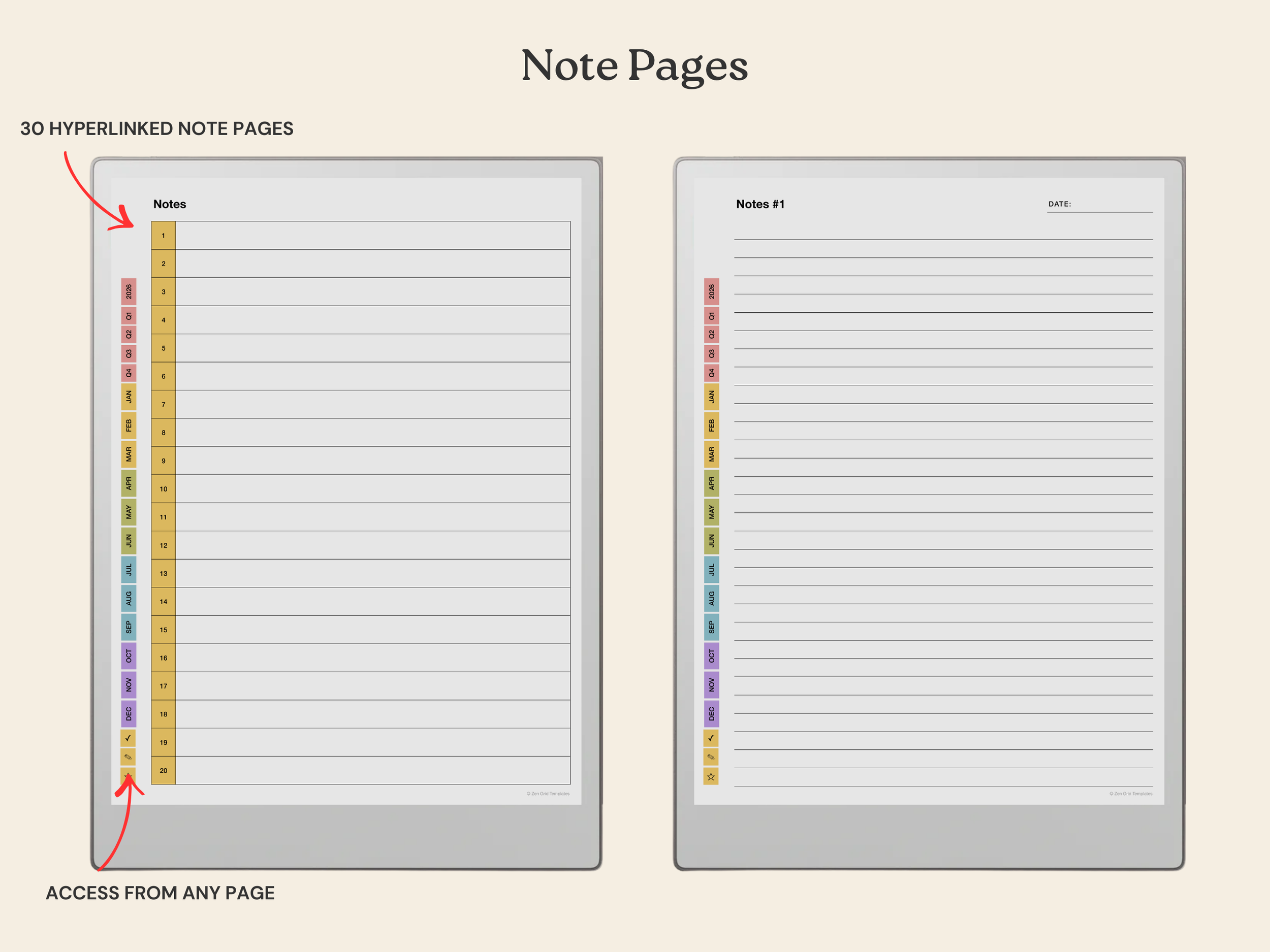The width and height of the screenshot is (1270, 952).
Task: Click the Q1 tab on left planner
Action: click(x=129, y=316)
